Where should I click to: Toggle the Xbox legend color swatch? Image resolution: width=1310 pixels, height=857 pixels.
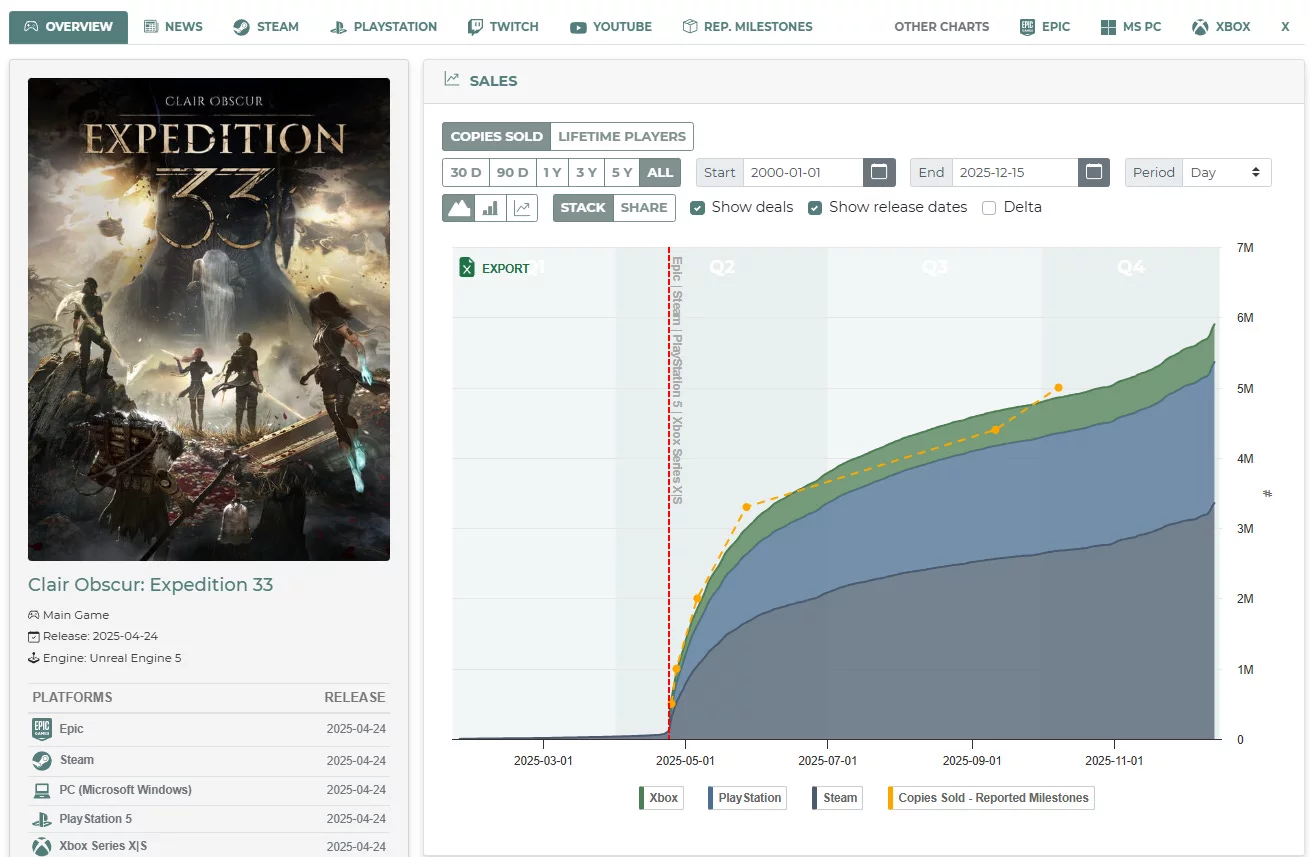(641, 798)
